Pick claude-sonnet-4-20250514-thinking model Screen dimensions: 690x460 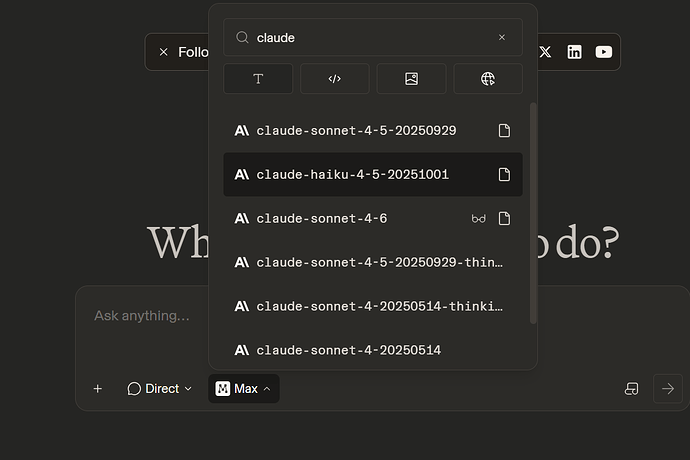point(373,306)
